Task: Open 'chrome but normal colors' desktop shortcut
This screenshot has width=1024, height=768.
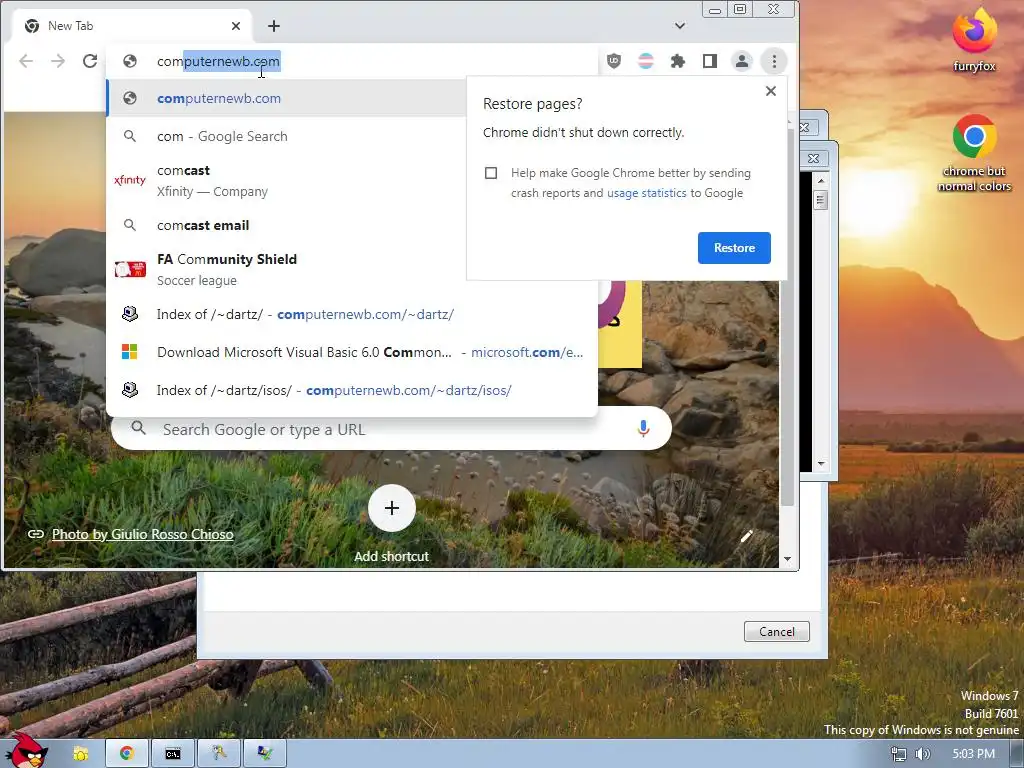Action: [x=974, y=153]
